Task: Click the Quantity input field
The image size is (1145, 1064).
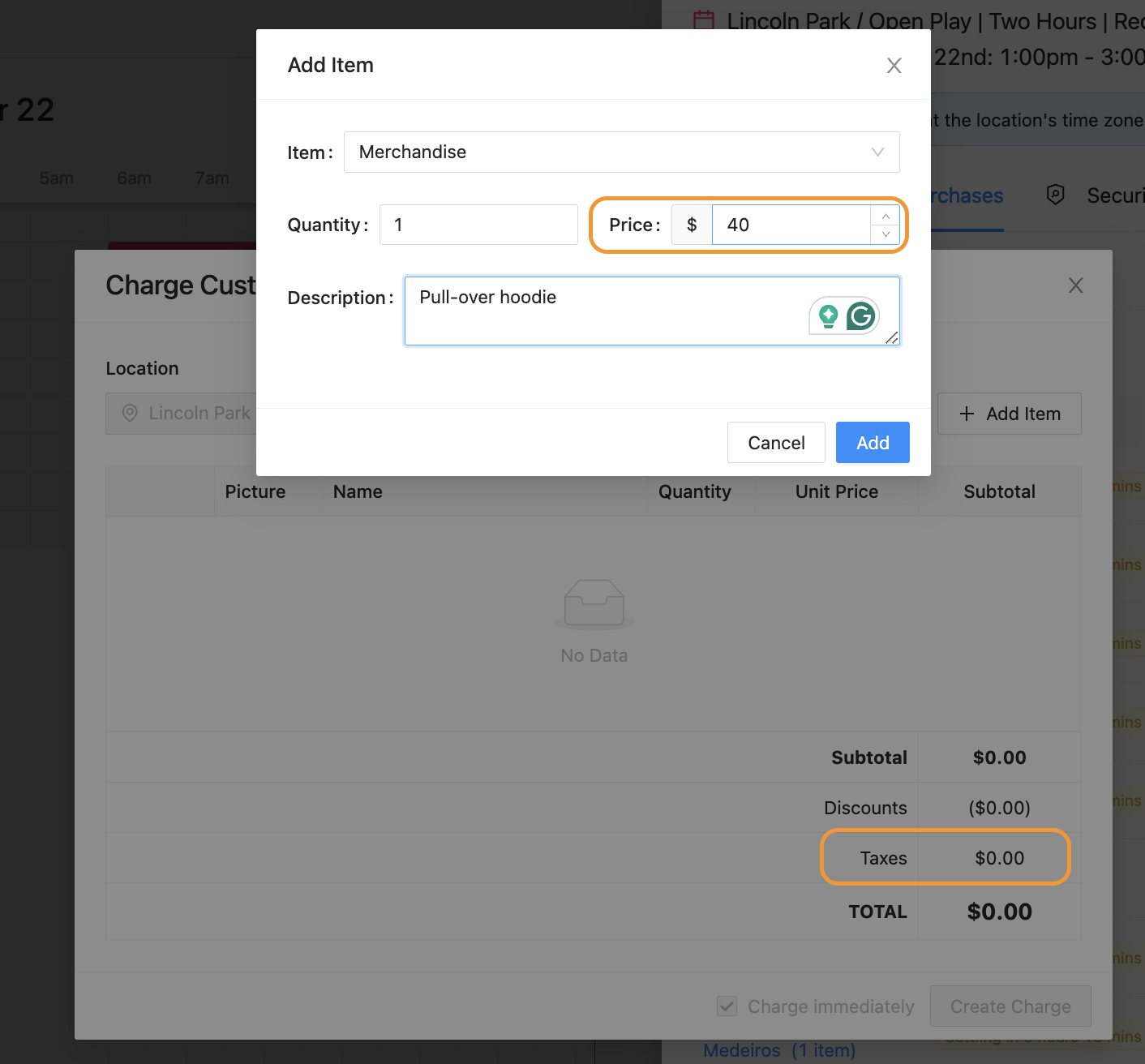Action: point(478,225)
